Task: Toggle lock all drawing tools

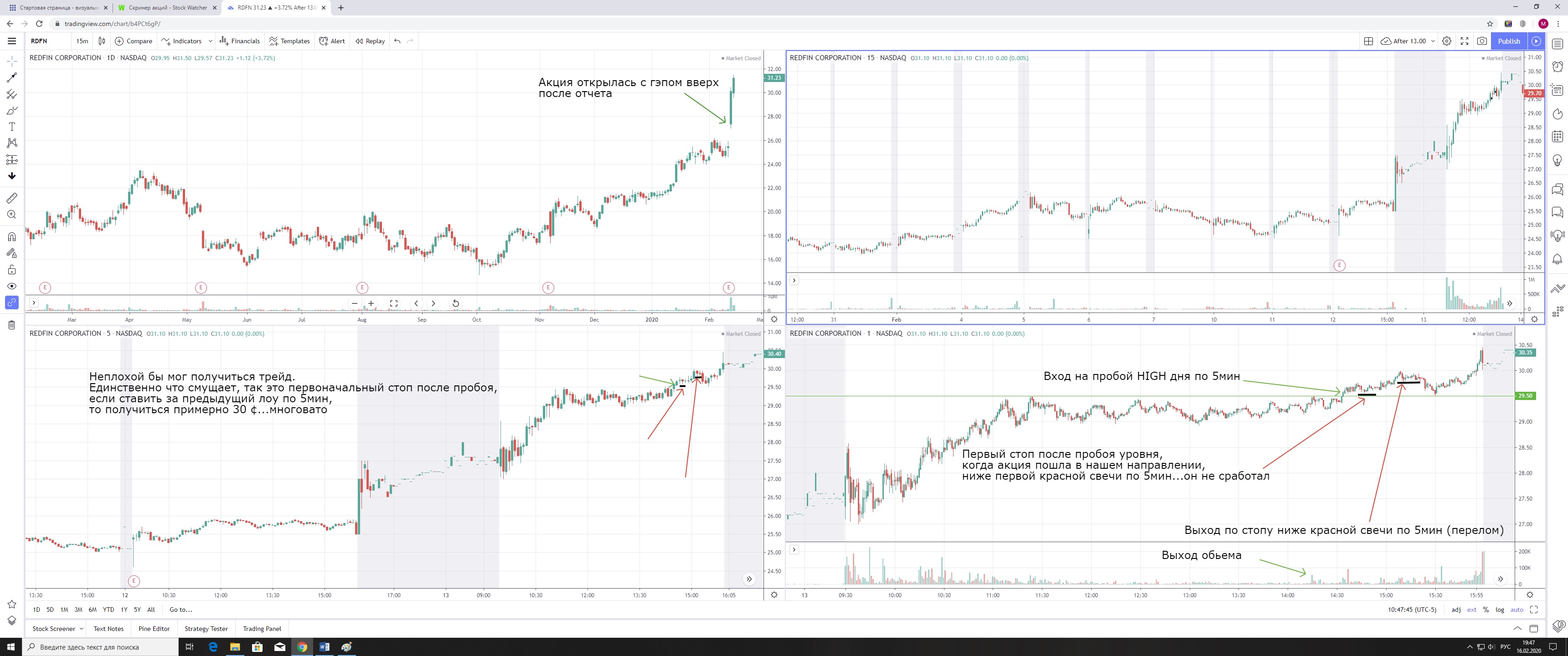Action: click(11, 270)
